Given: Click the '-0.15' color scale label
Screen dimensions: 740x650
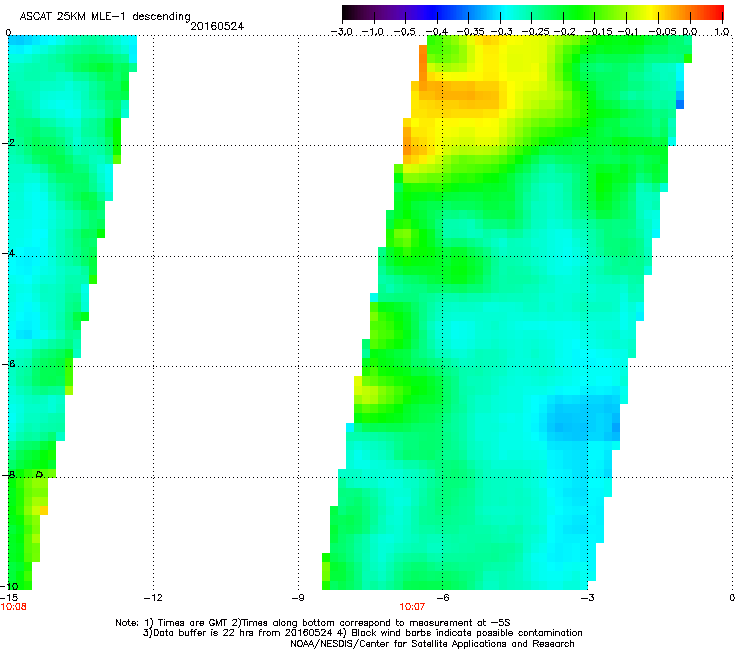Looking at the screenshot, I should click(x=598, y=32).
